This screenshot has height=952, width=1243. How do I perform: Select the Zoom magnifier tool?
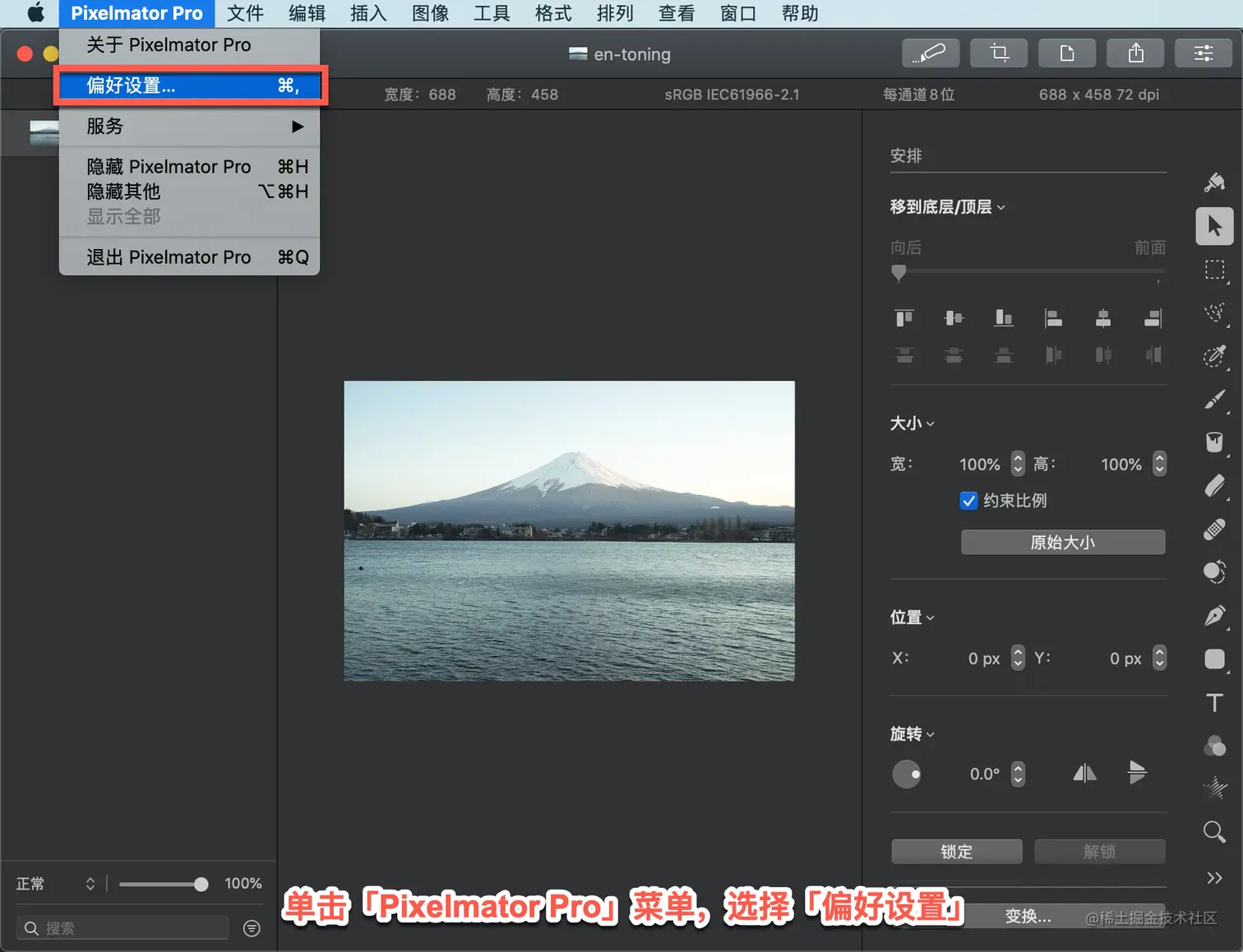click(1214, 832)
